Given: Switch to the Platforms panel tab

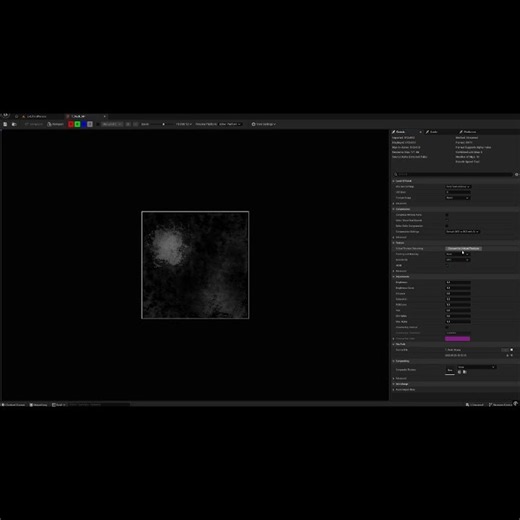Looking at the screenshot, I should 468,132.
